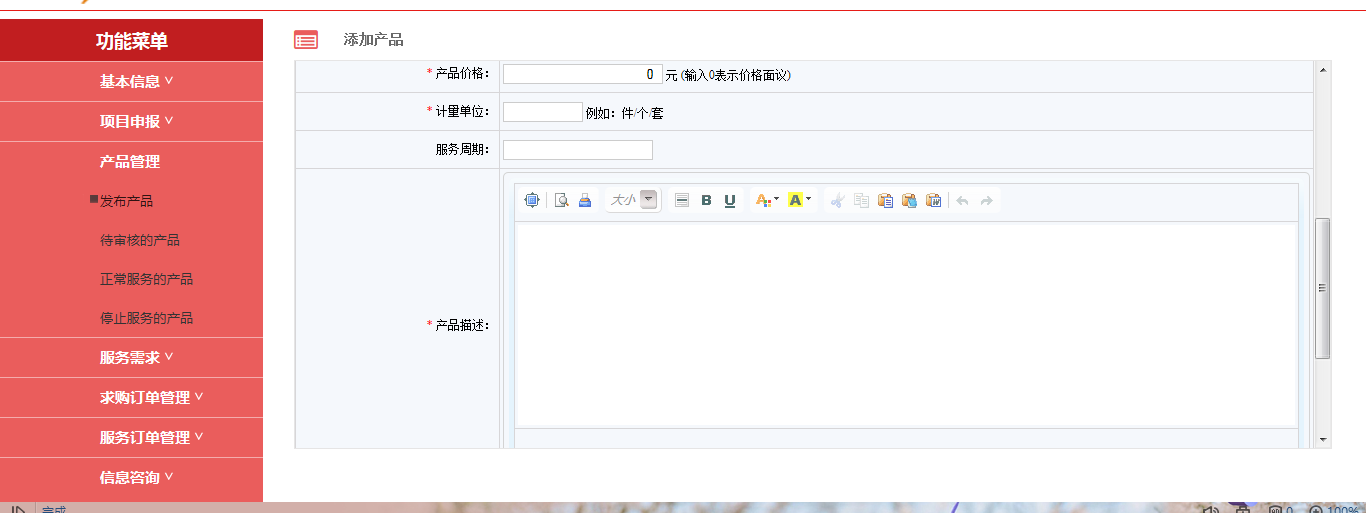Expand the 求购订单管理 menu section
The height and width of the screenshot is (513, 1366).
coord(151,397)
